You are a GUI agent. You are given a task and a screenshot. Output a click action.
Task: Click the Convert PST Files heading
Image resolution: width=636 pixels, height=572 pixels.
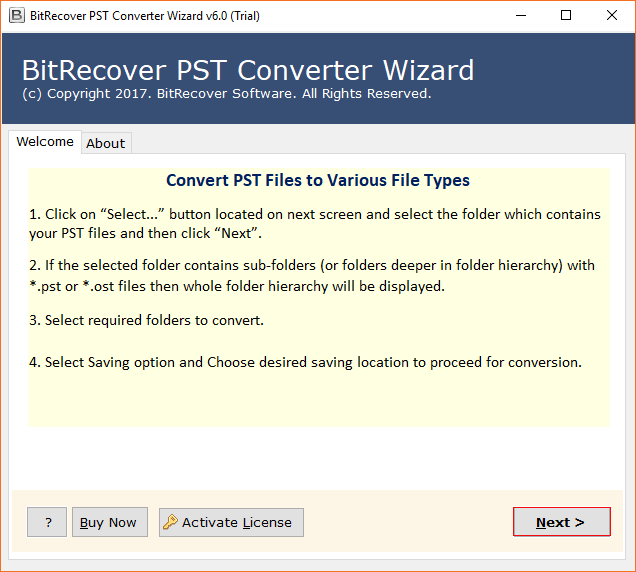tap(318, 181)
